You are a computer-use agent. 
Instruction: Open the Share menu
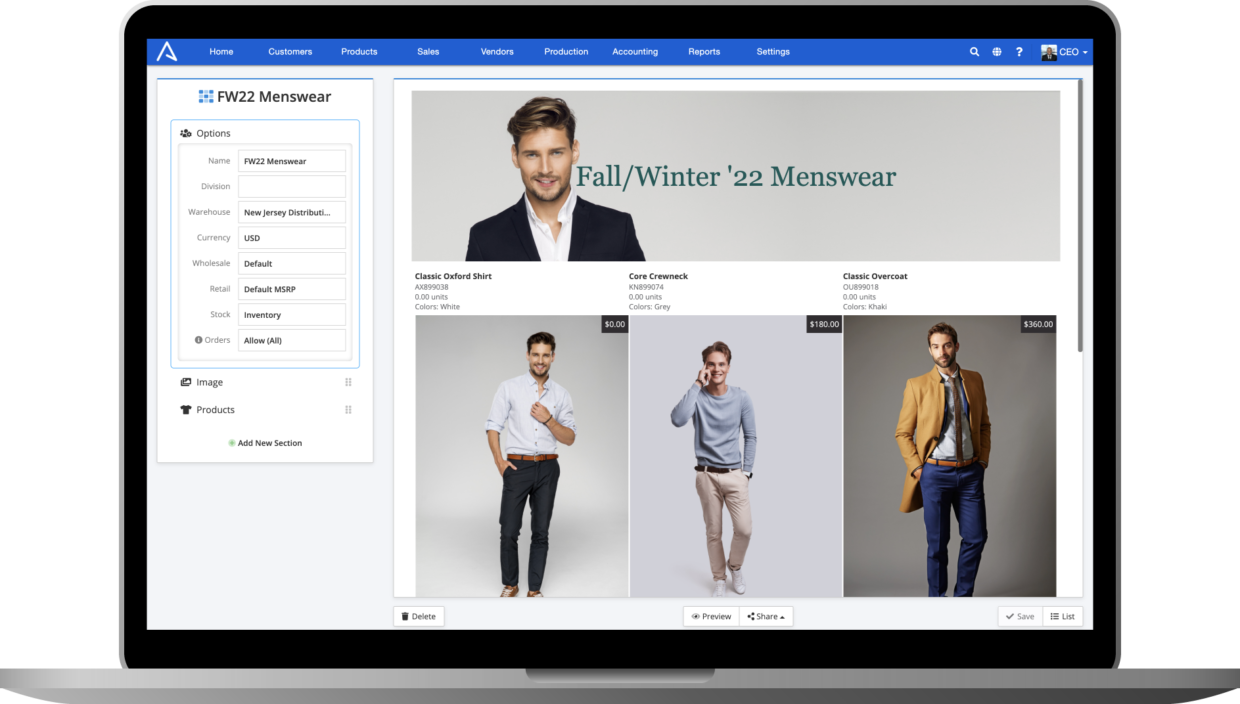click(x=766, y=616)
